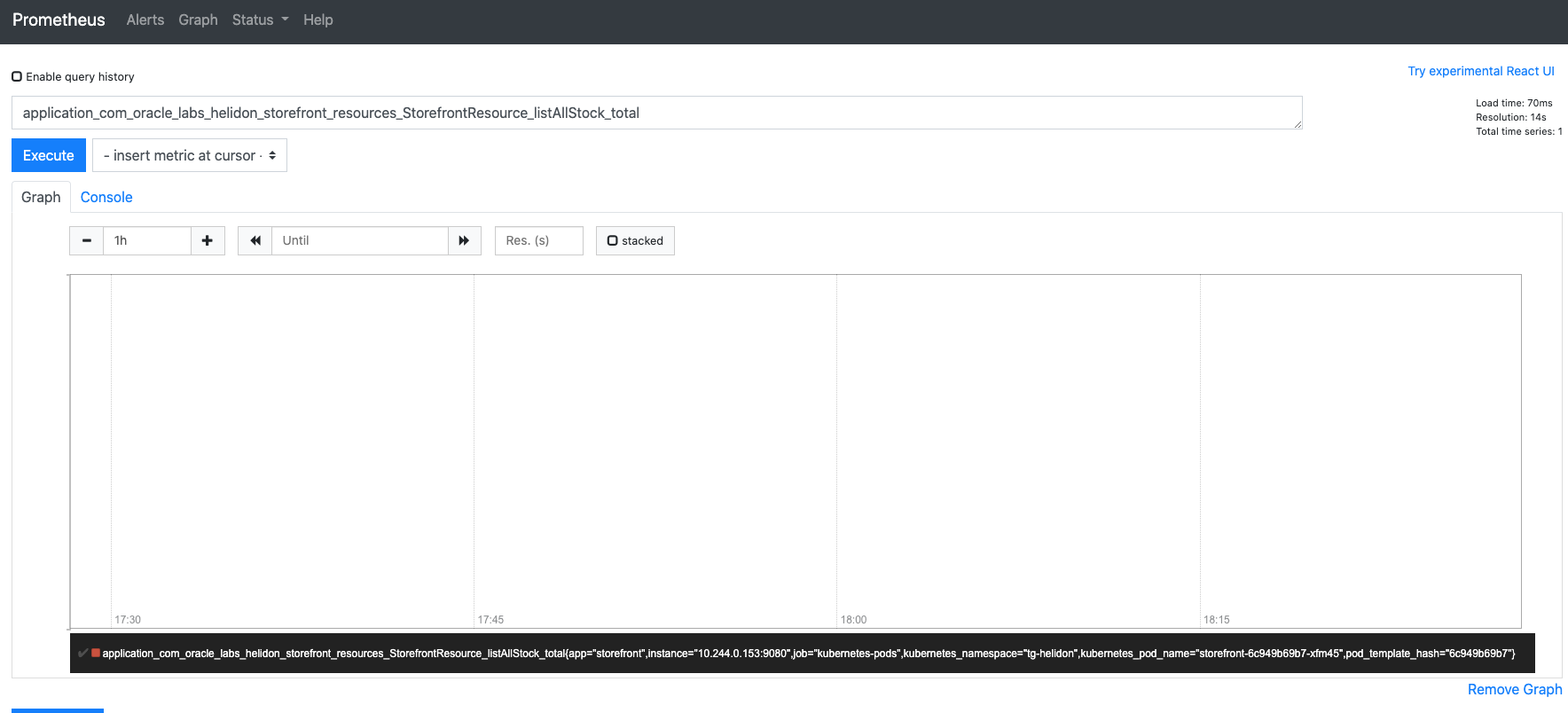The image size is (1568, 713).
Task: Select the Graph tab
Action: pos(41,197)
